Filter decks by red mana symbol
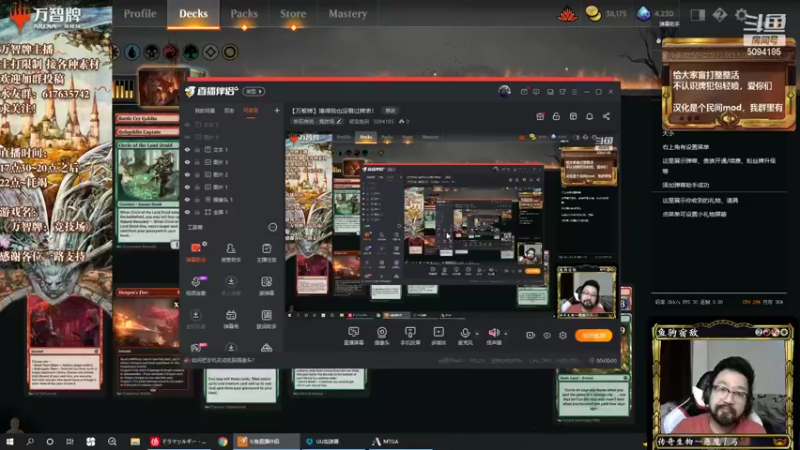 pos(171,52)
